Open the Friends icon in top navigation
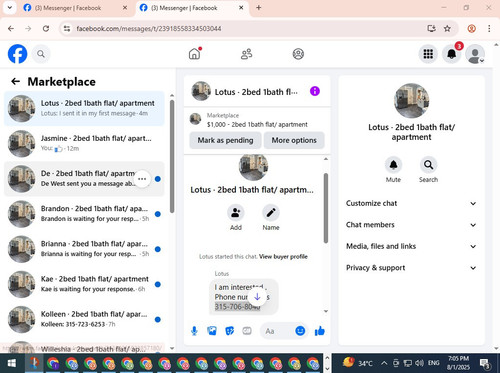Screen dimensions: 500x373 tap(246, 54)
